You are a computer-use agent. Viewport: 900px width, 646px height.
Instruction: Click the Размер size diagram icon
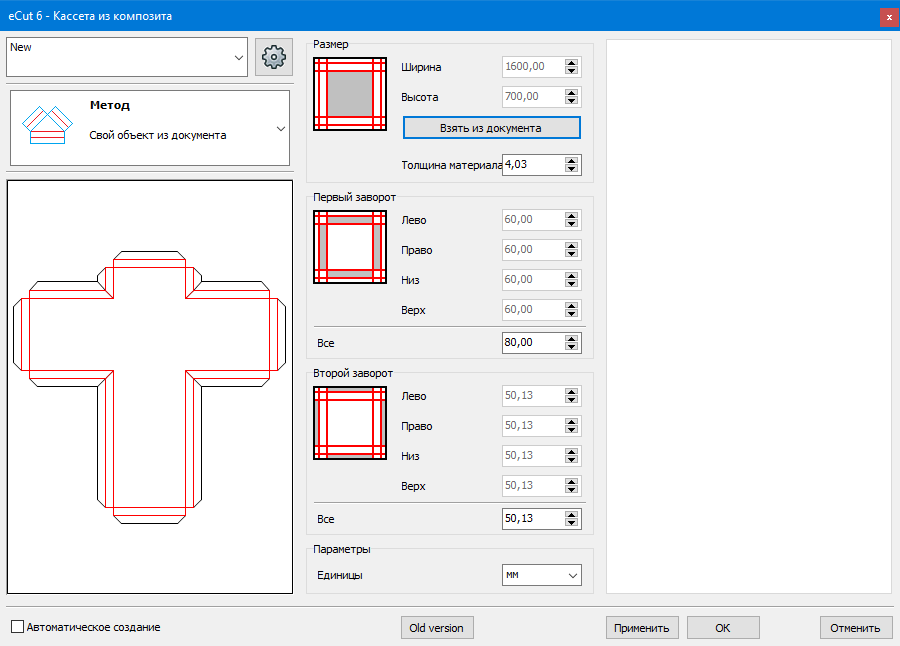coord(350,94)
